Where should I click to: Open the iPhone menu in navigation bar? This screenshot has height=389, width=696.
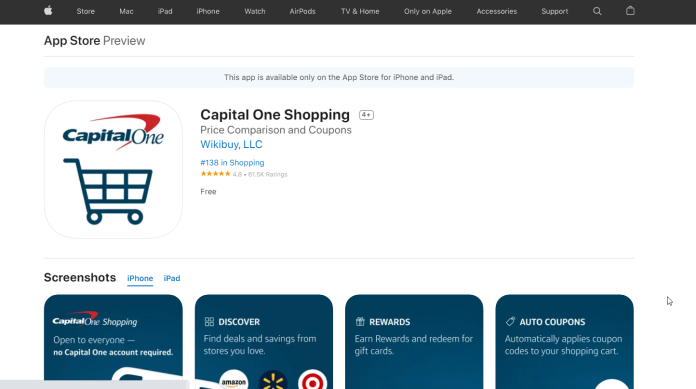[208, 12]
